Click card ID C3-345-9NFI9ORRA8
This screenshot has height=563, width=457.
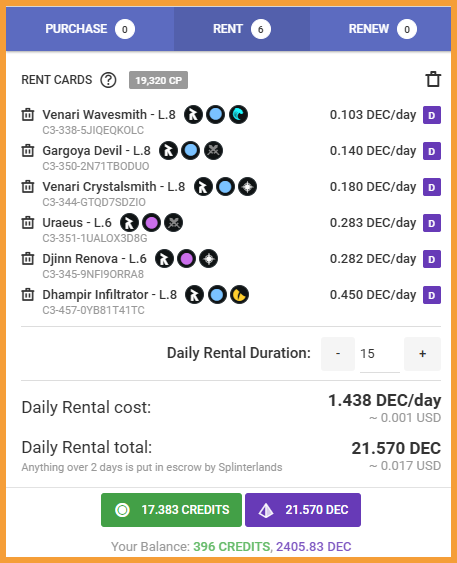point(93,274)
